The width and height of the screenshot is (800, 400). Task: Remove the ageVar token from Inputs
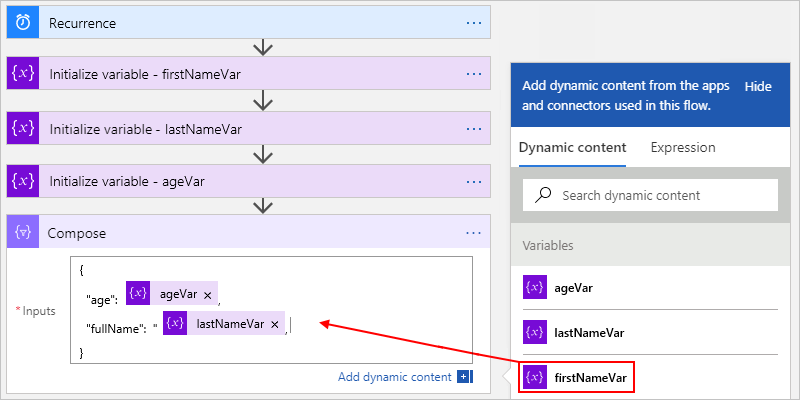(207, 295)
